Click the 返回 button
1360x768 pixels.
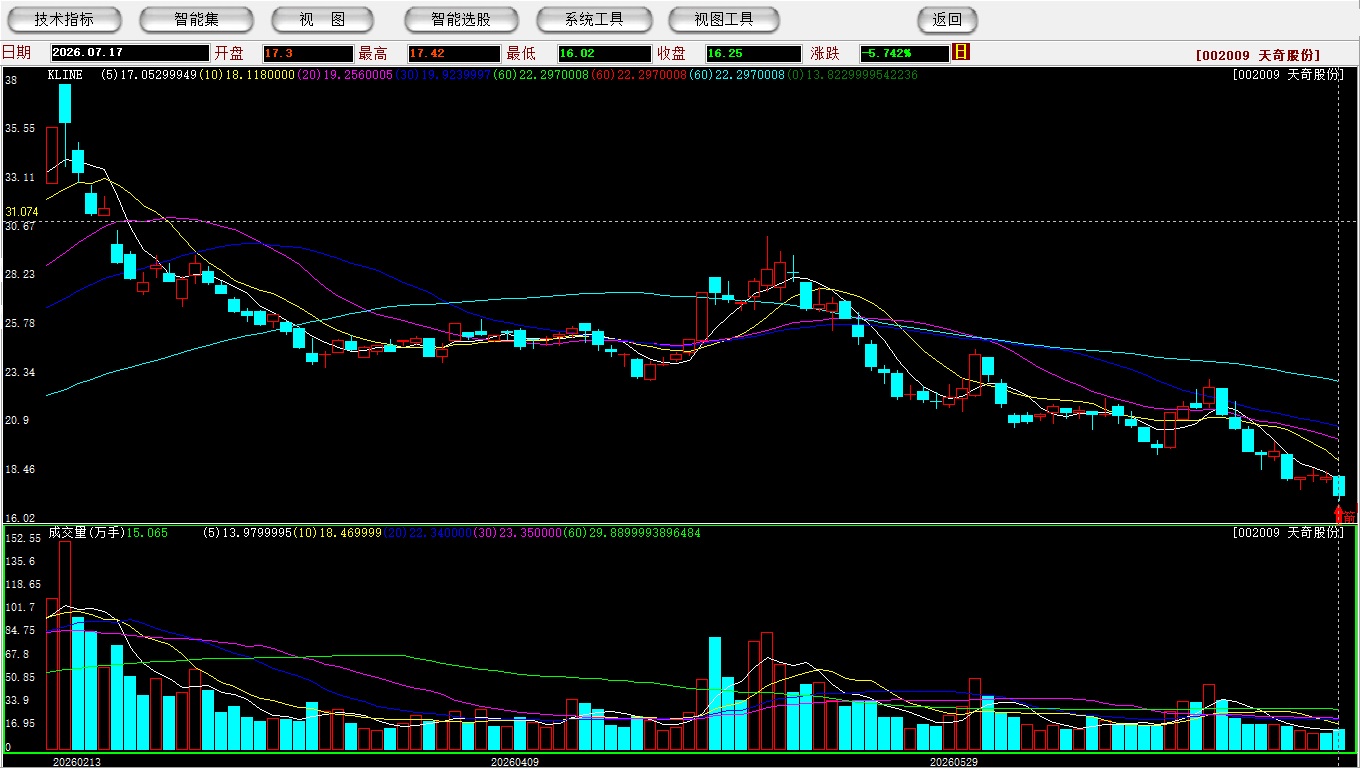point(947,19)
